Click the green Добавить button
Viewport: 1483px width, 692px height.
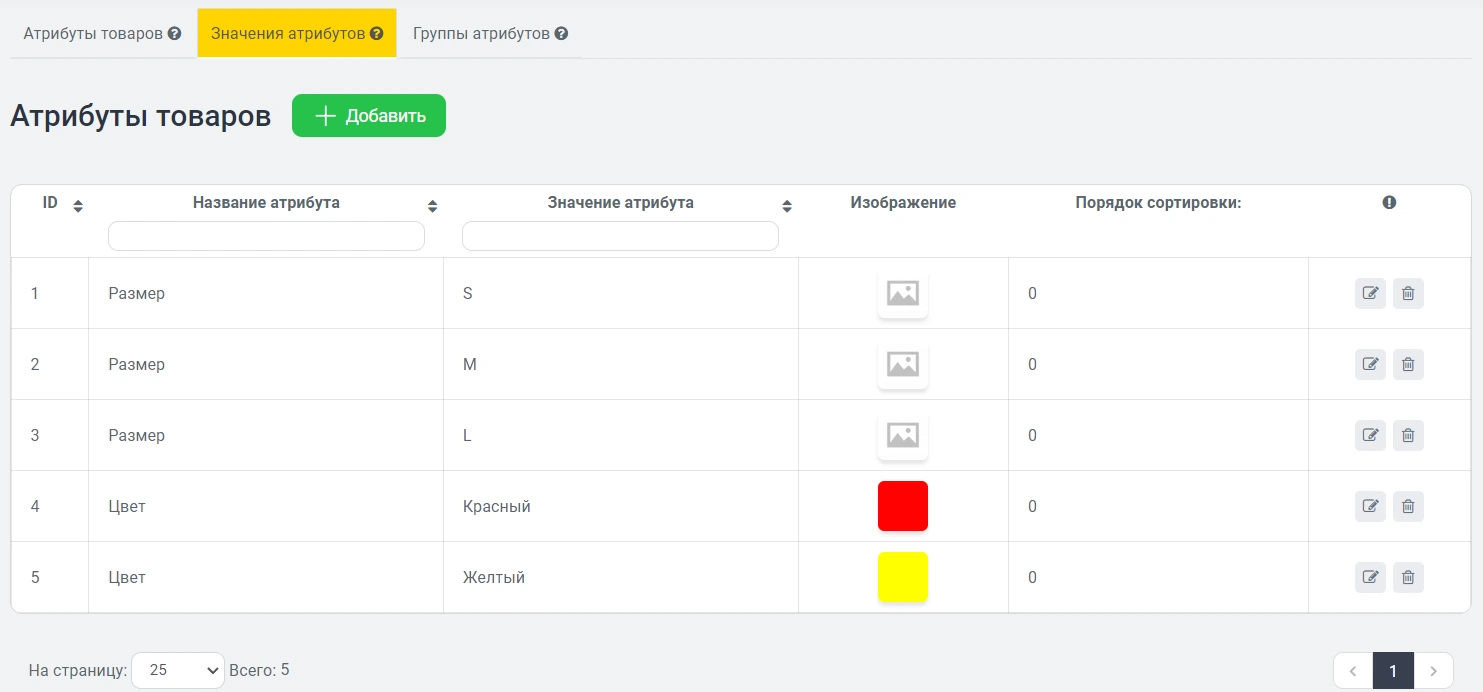369,116
